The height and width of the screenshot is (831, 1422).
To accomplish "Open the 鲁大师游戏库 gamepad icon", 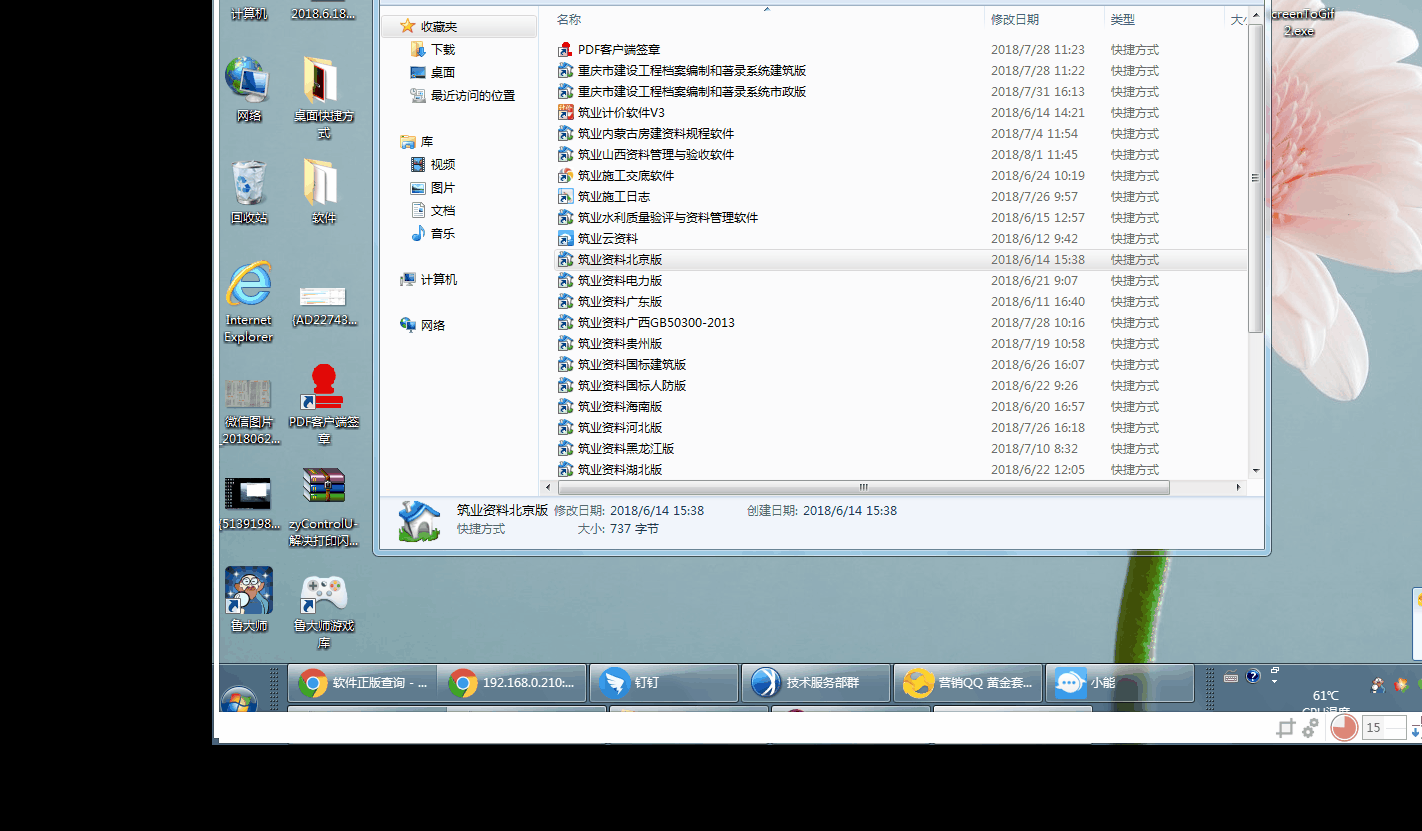I will coord(323,594).
